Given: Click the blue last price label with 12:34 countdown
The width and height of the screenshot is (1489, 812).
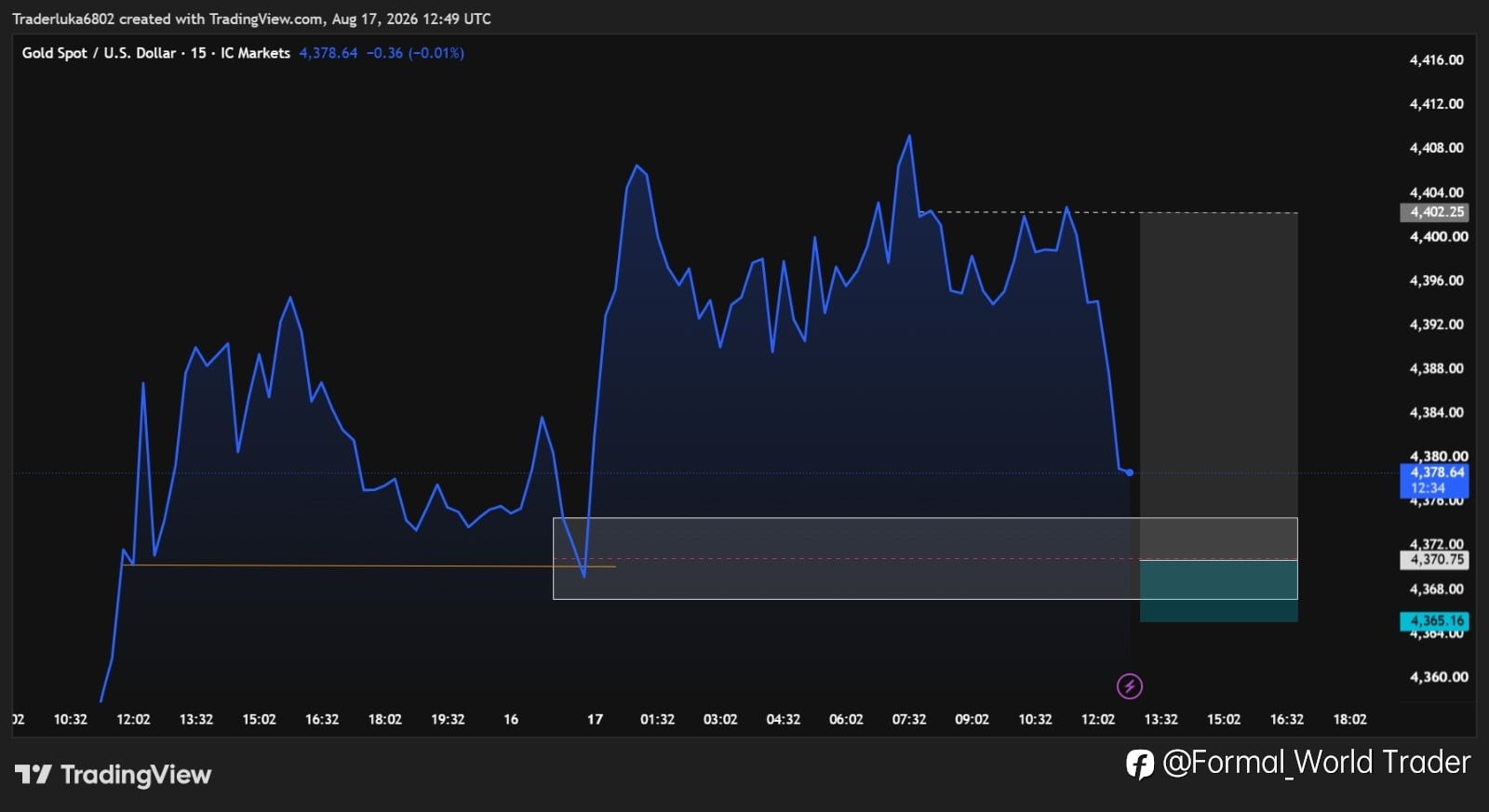Looking at the screenshot, I should click(1435, 480).
